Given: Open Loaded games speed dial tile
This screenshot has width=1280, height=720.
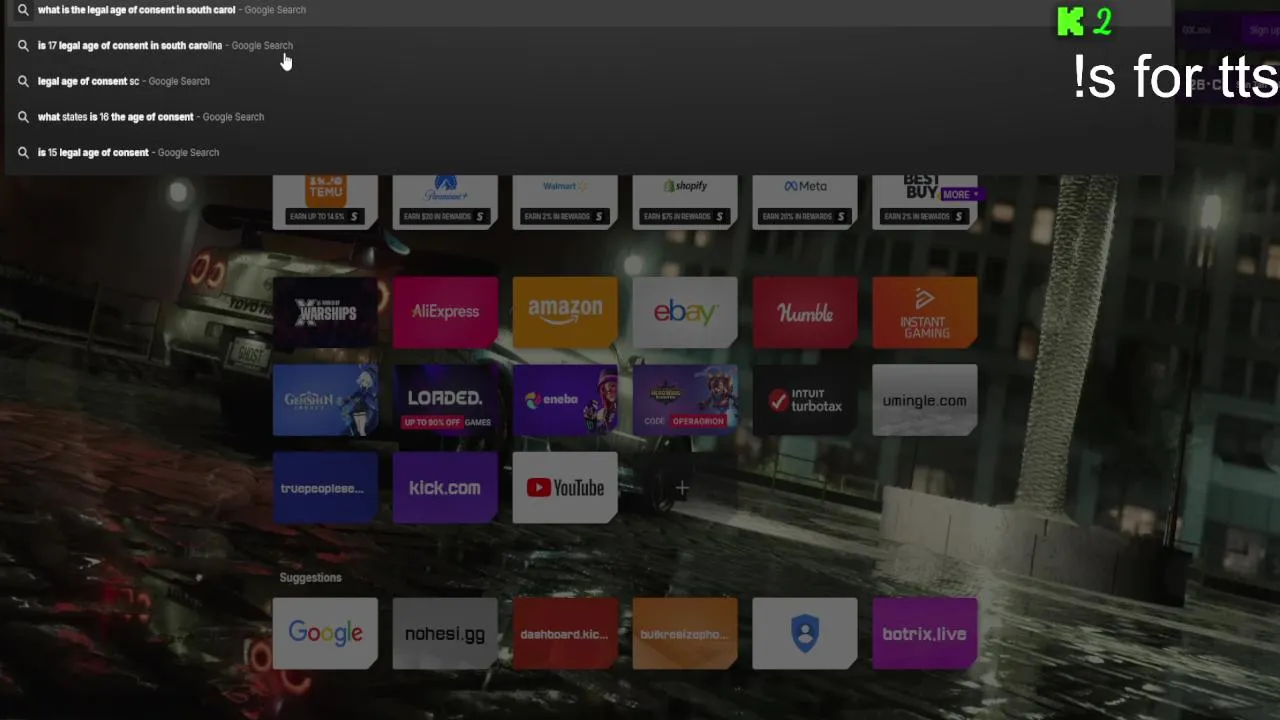Looking at the screenshot, I should click(445, 400).
